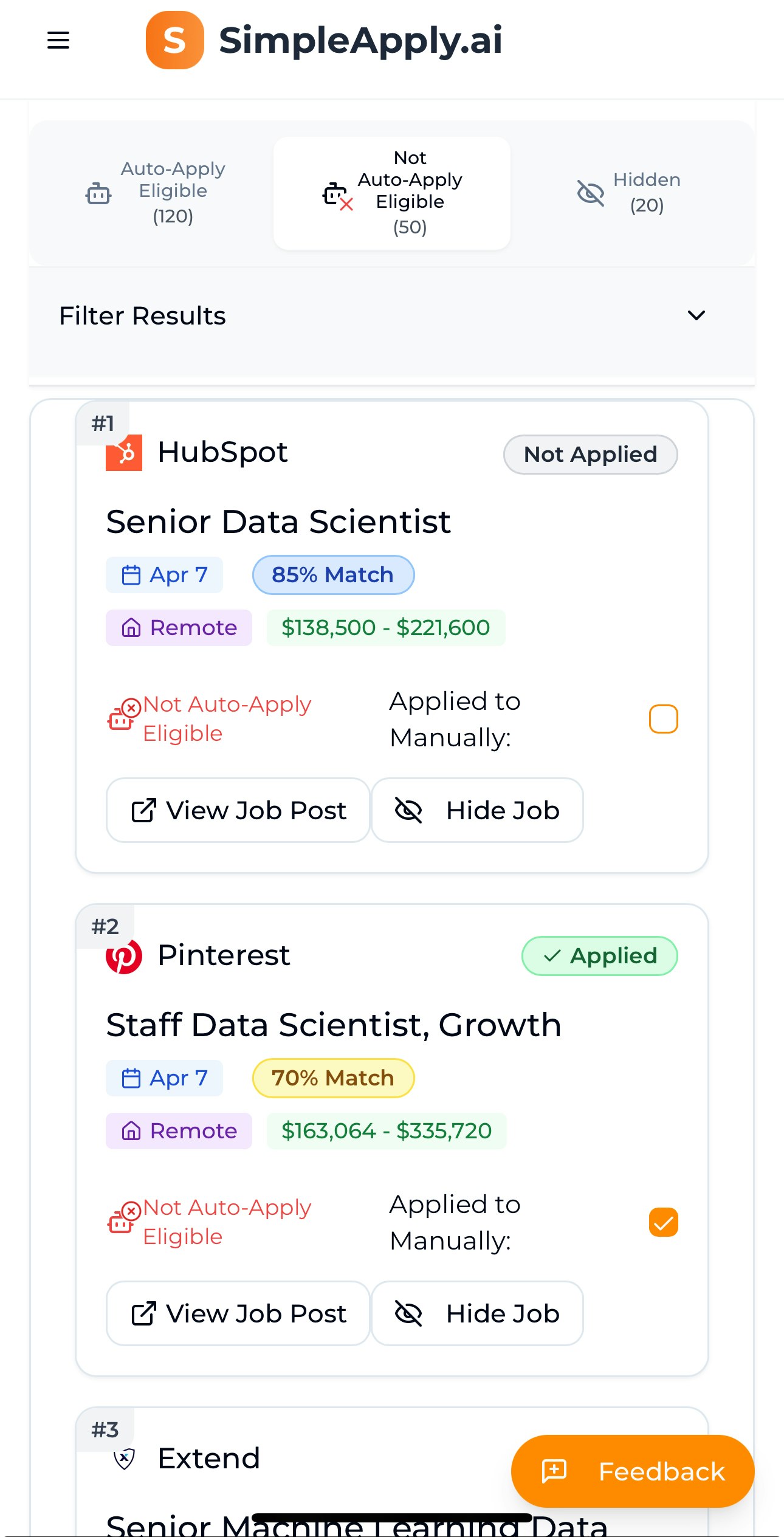The height and width of the screenshot is (1537, 784).
Task: Open the Feedback button
Action: coord(632,1471)
